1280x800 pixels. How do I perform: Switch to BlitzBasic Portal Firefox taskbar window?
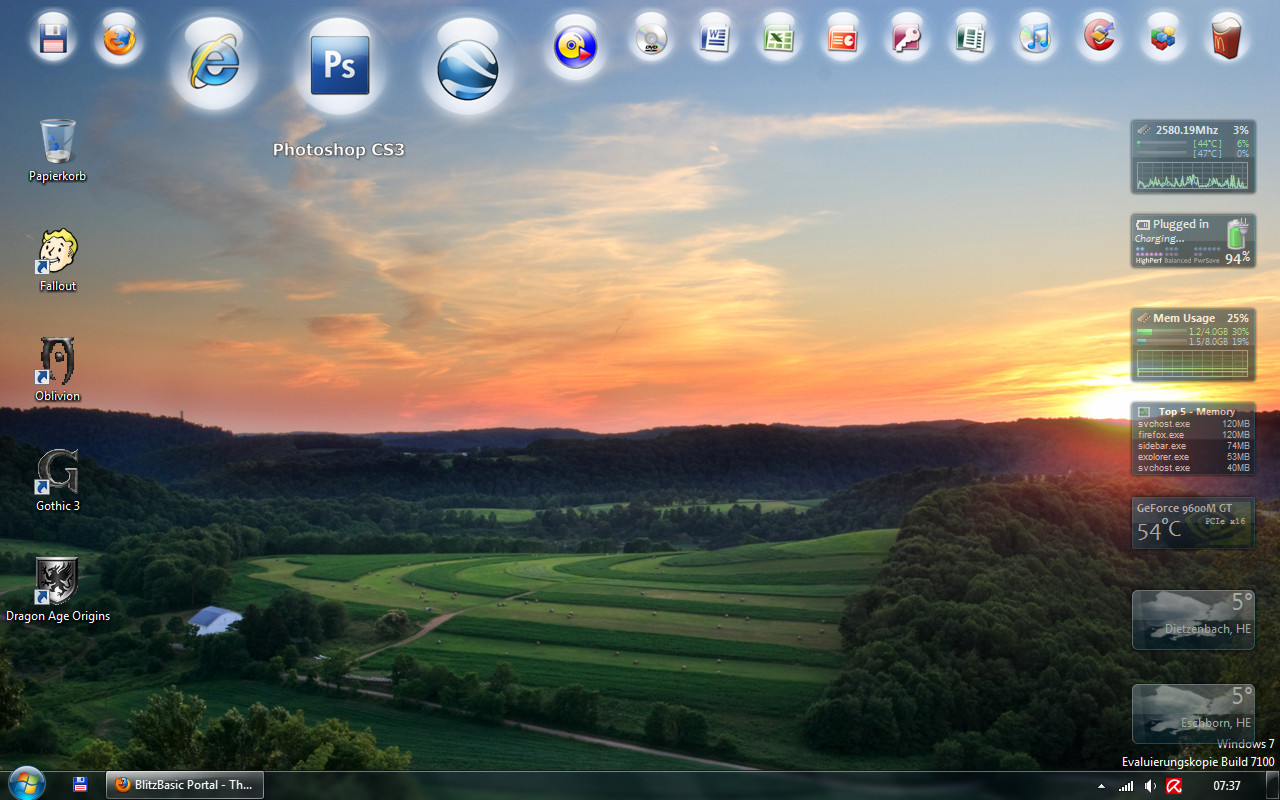185,785
